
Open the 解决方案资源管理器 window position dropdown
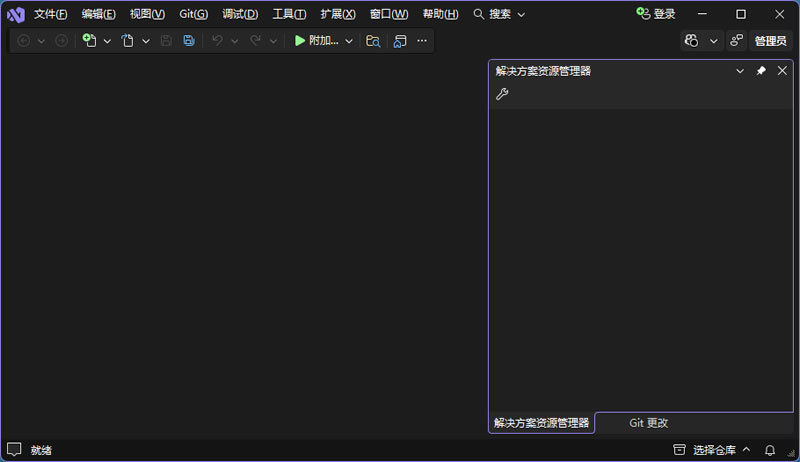point(740,71)
